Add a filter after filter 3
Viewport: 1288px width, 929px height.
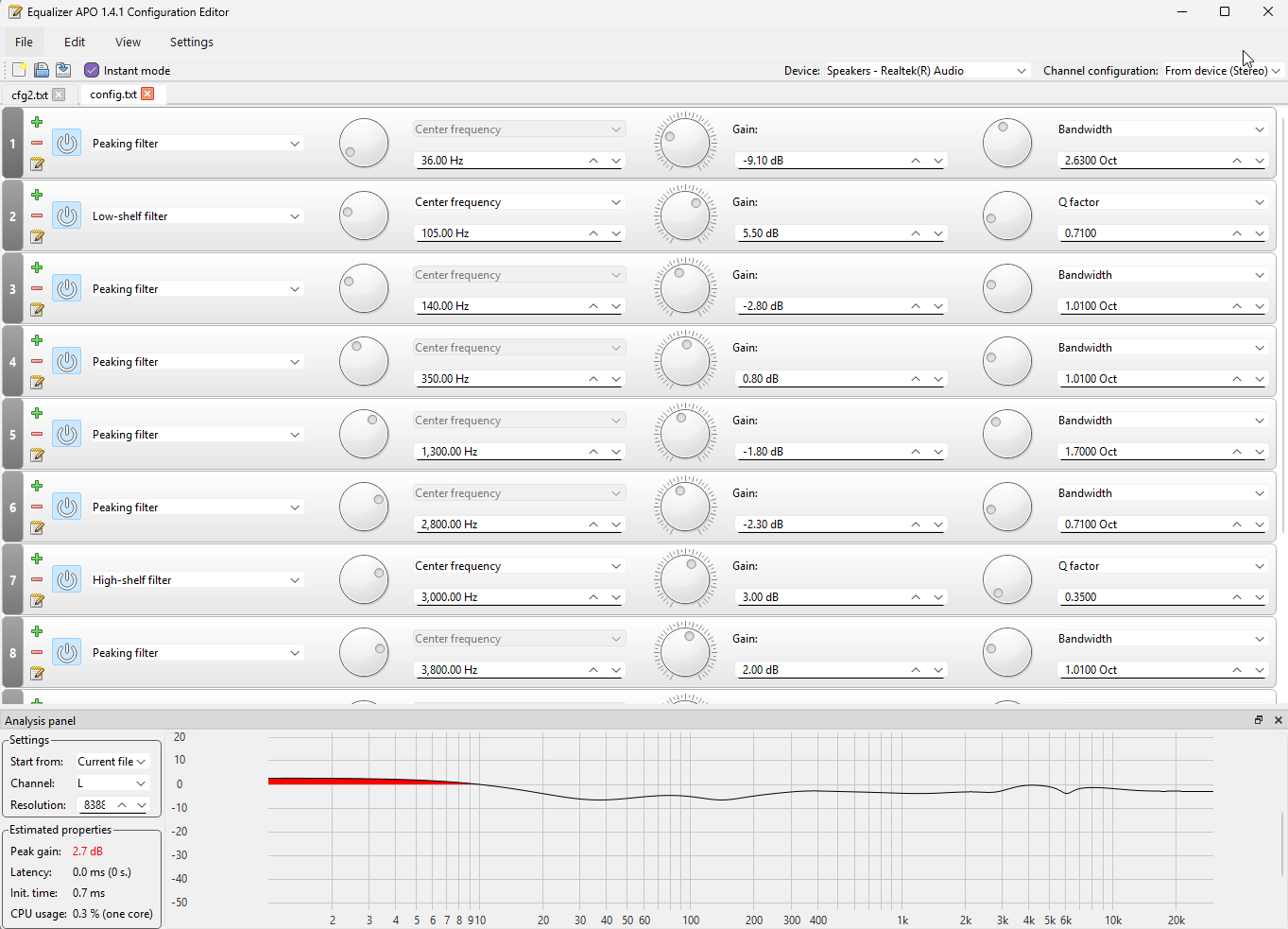[37, 267]
